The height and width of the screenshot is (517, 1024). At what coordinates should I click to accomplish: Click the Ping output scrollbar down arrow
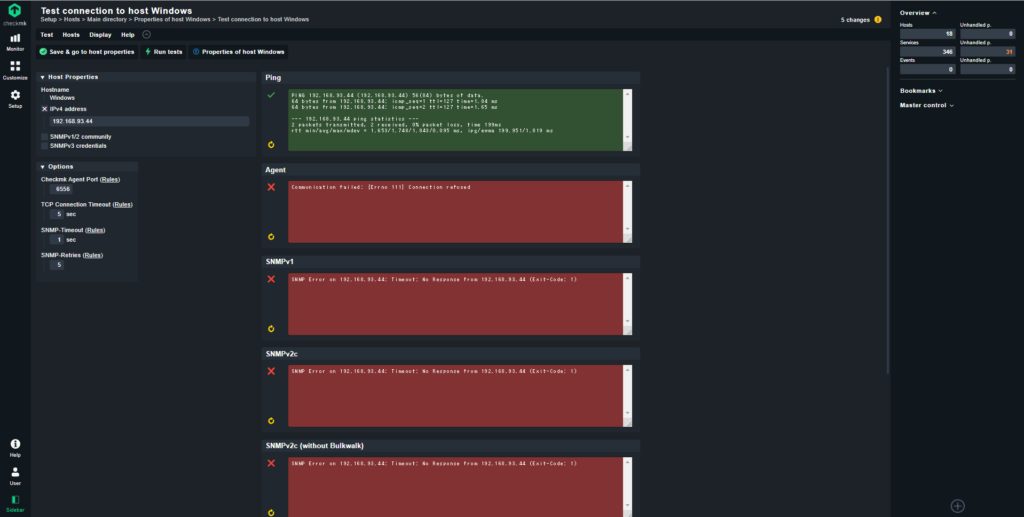coord(628,138)
